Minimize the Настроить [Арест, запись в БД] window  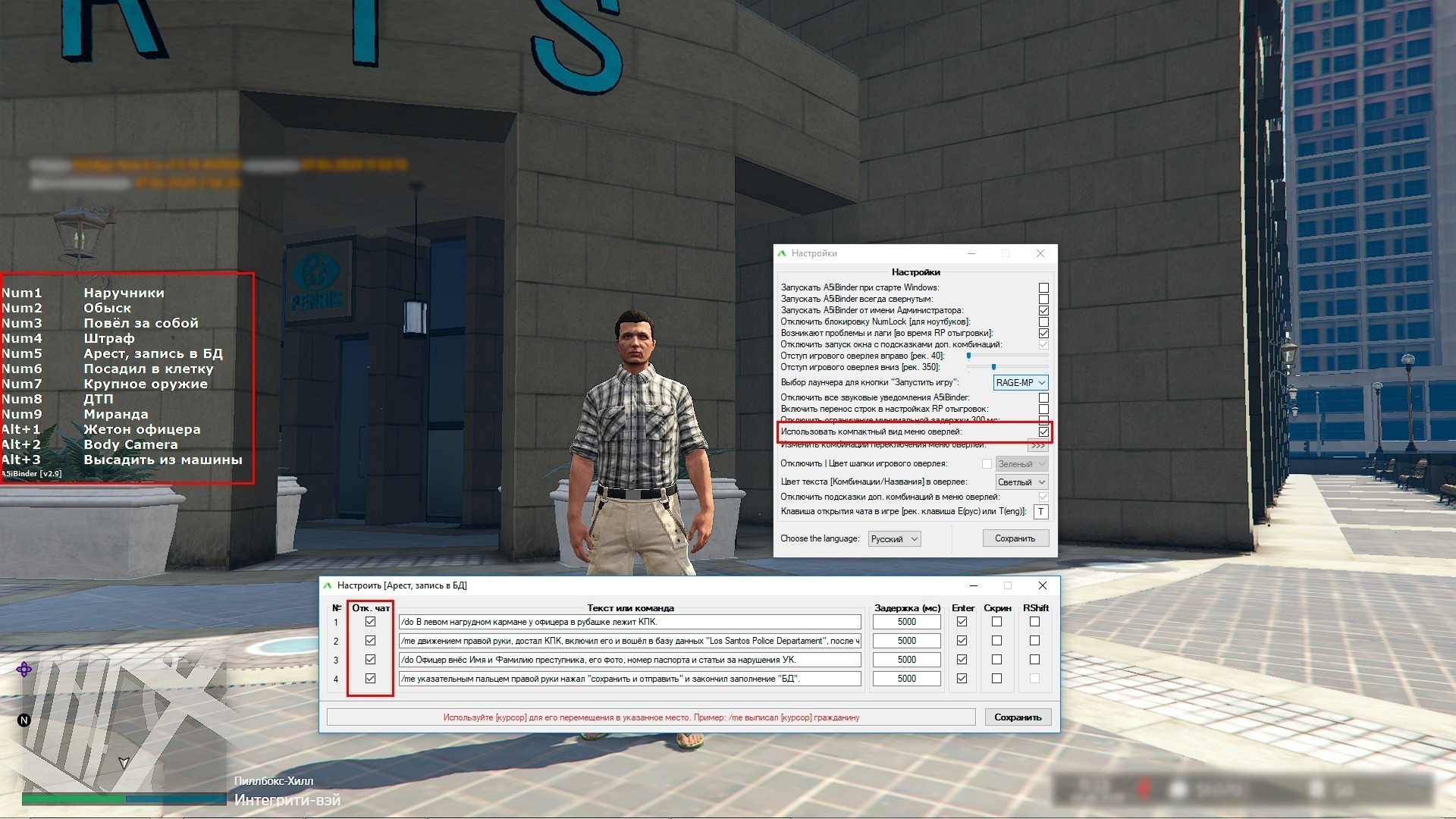tap(974, 585)
